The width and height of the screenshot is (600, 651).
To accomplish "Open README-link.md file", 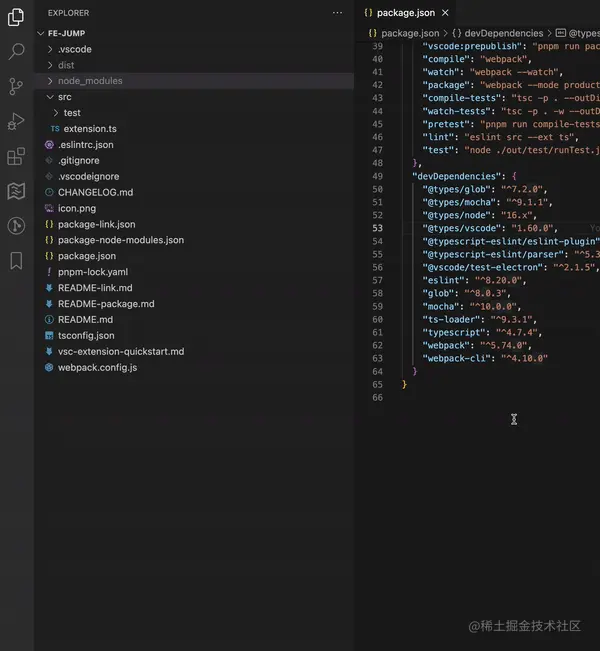I will click(x=194, y=288).
